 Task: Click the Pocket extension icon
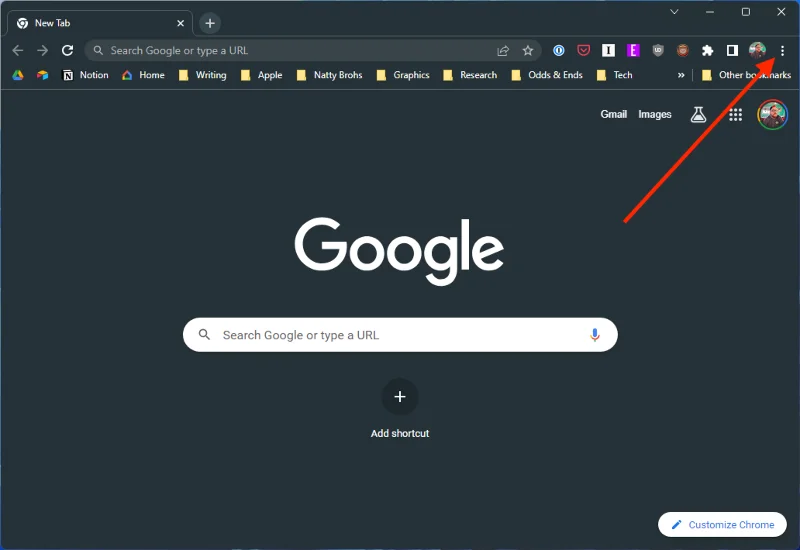(584, 50)
